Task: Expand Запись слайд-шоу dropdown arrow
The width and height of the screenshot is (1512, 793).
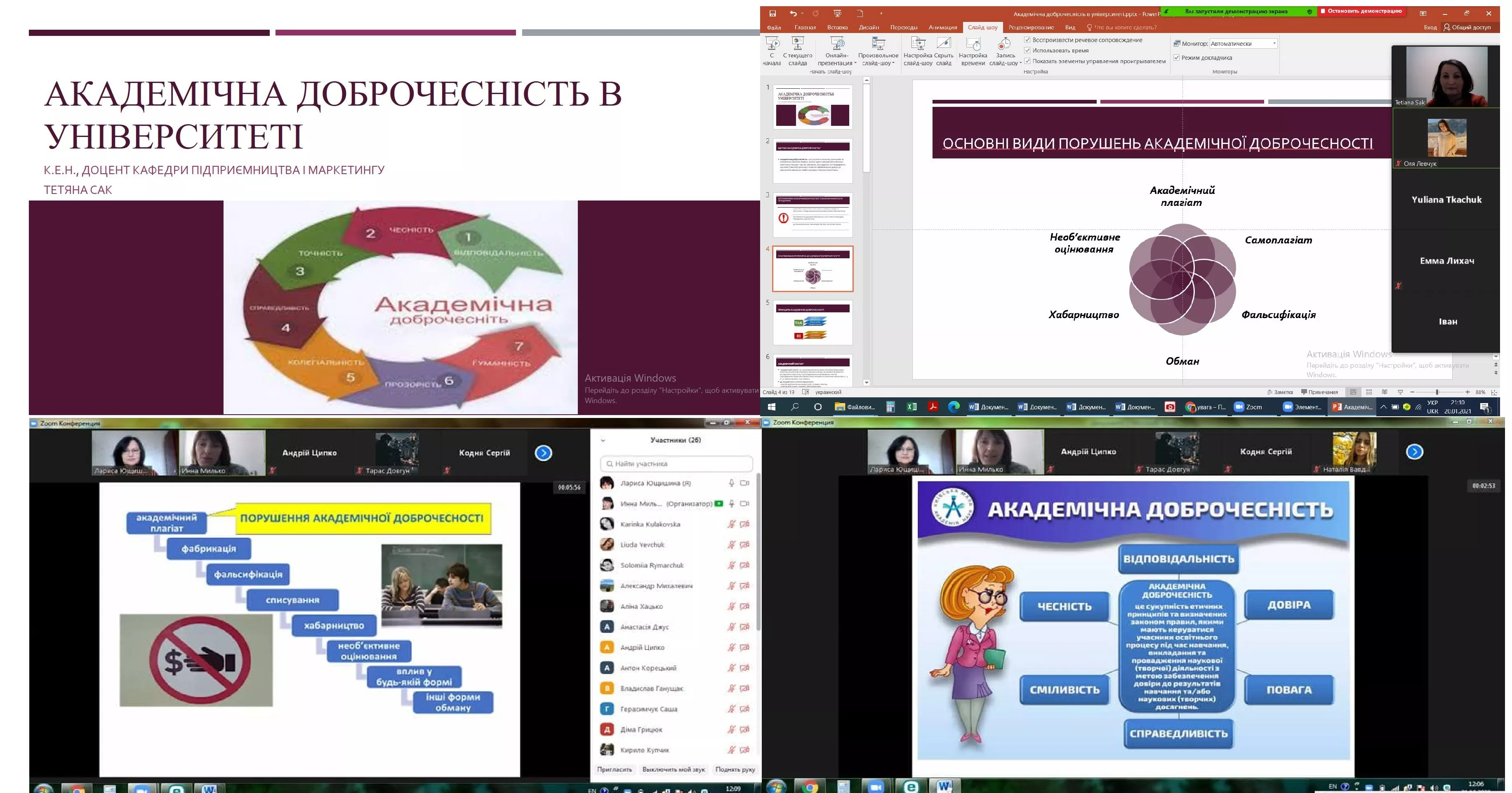Action: [x=1021, y=64]
